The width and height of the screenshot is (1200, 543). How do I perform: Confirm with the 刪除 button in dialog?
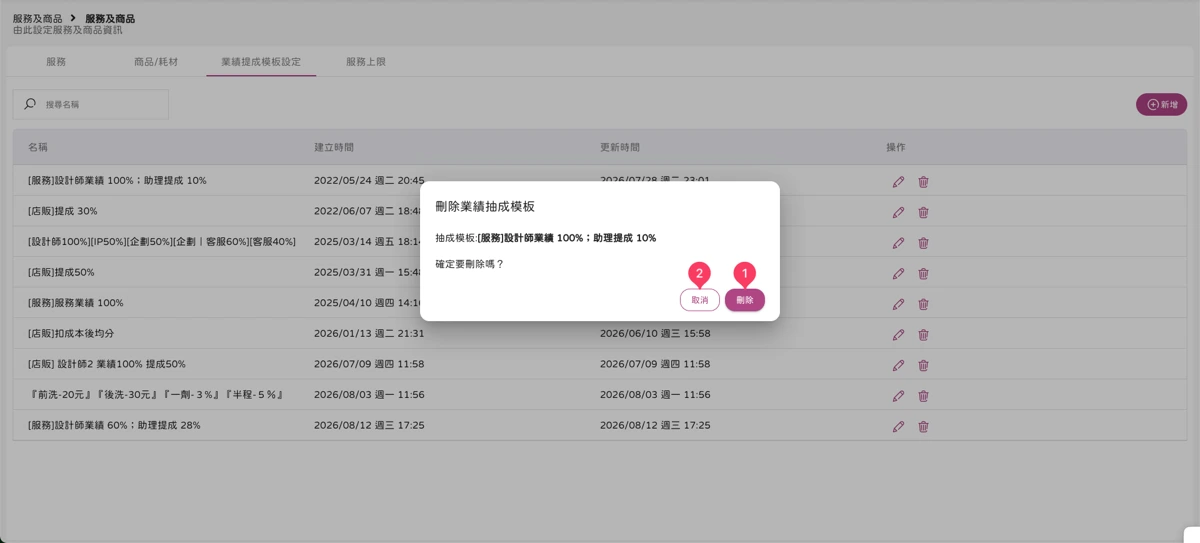click(745, 300)
